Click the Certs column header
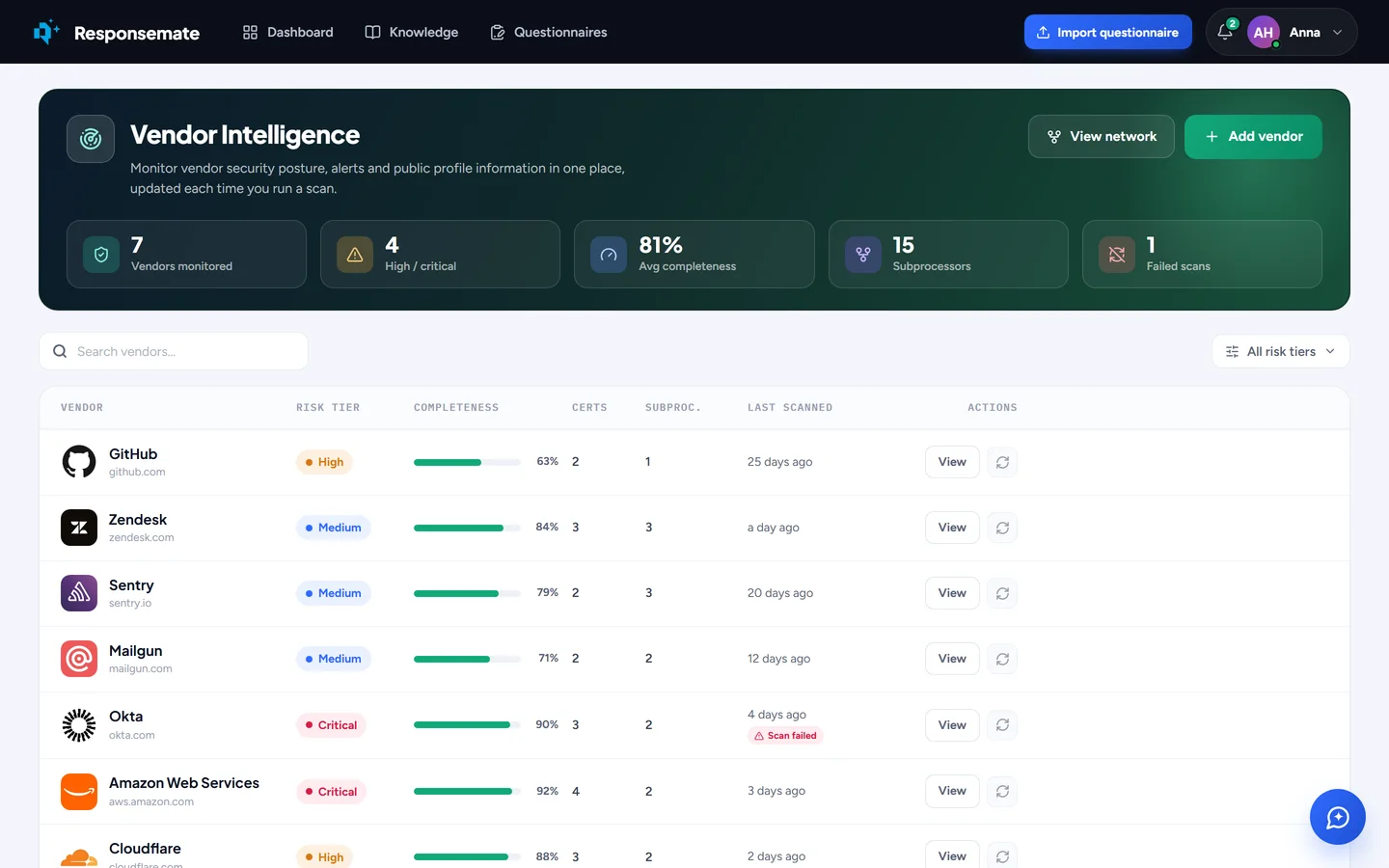The image size is (1389, 868). (x=589, y=408)
